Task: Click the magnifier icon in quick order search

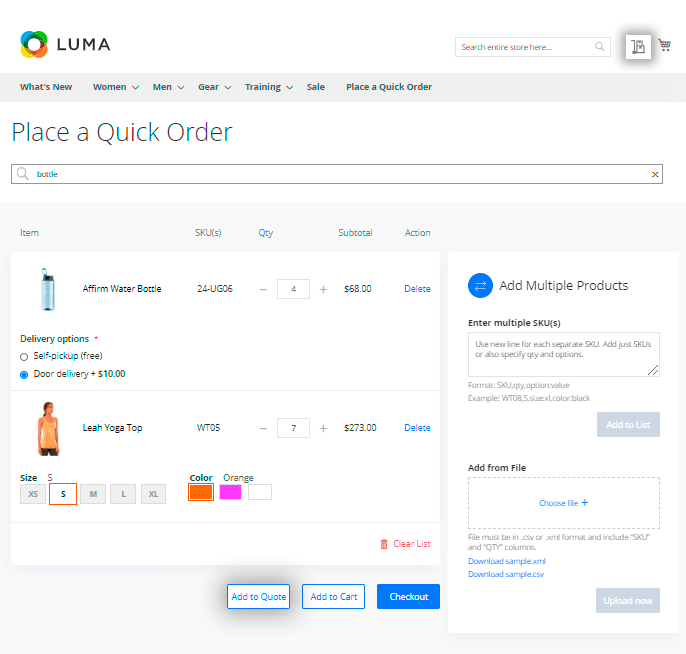Action: pos(23,174)
